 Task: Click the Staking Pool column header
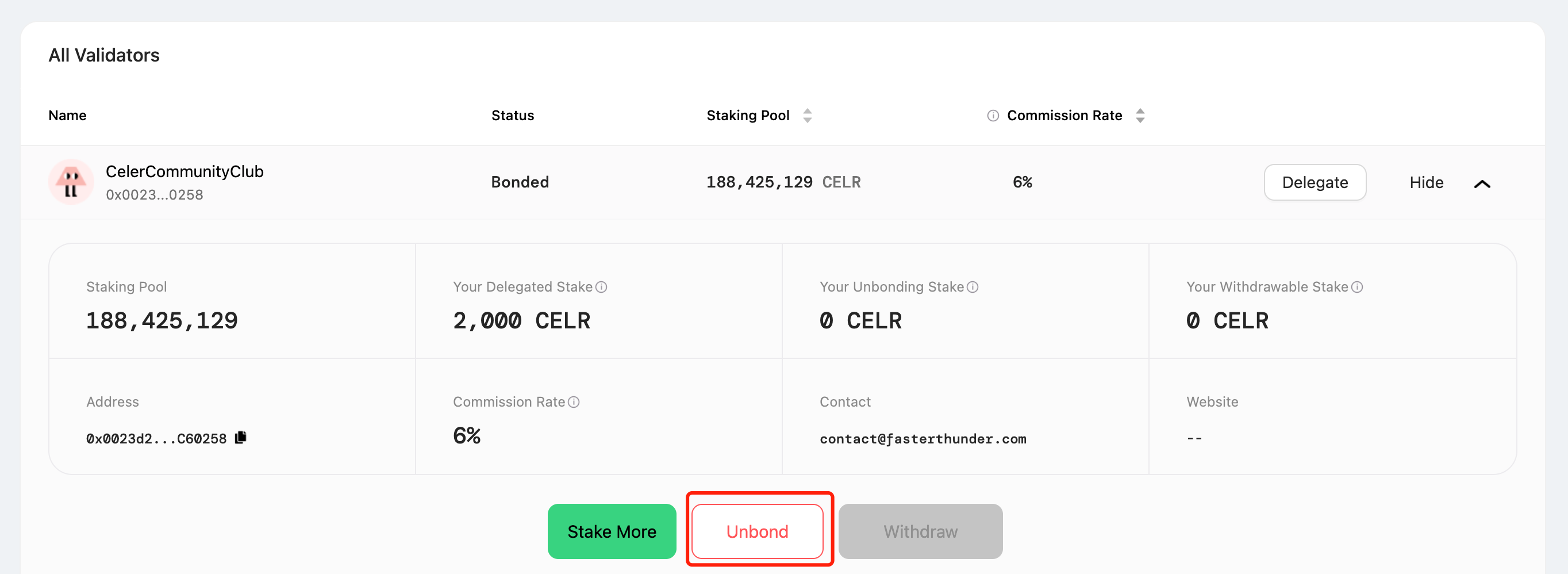747,115
